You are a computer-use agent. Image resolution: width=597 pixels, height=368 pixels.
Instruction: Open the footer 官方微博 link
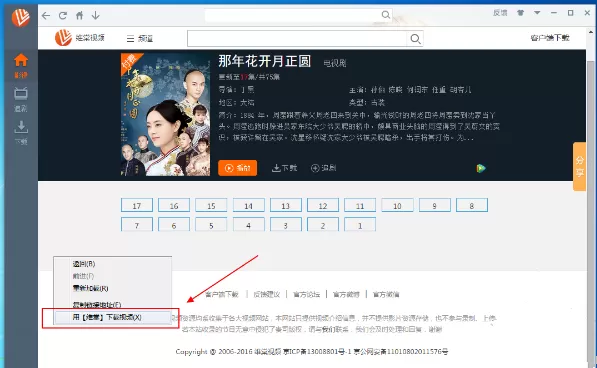[x=346, y=294]
